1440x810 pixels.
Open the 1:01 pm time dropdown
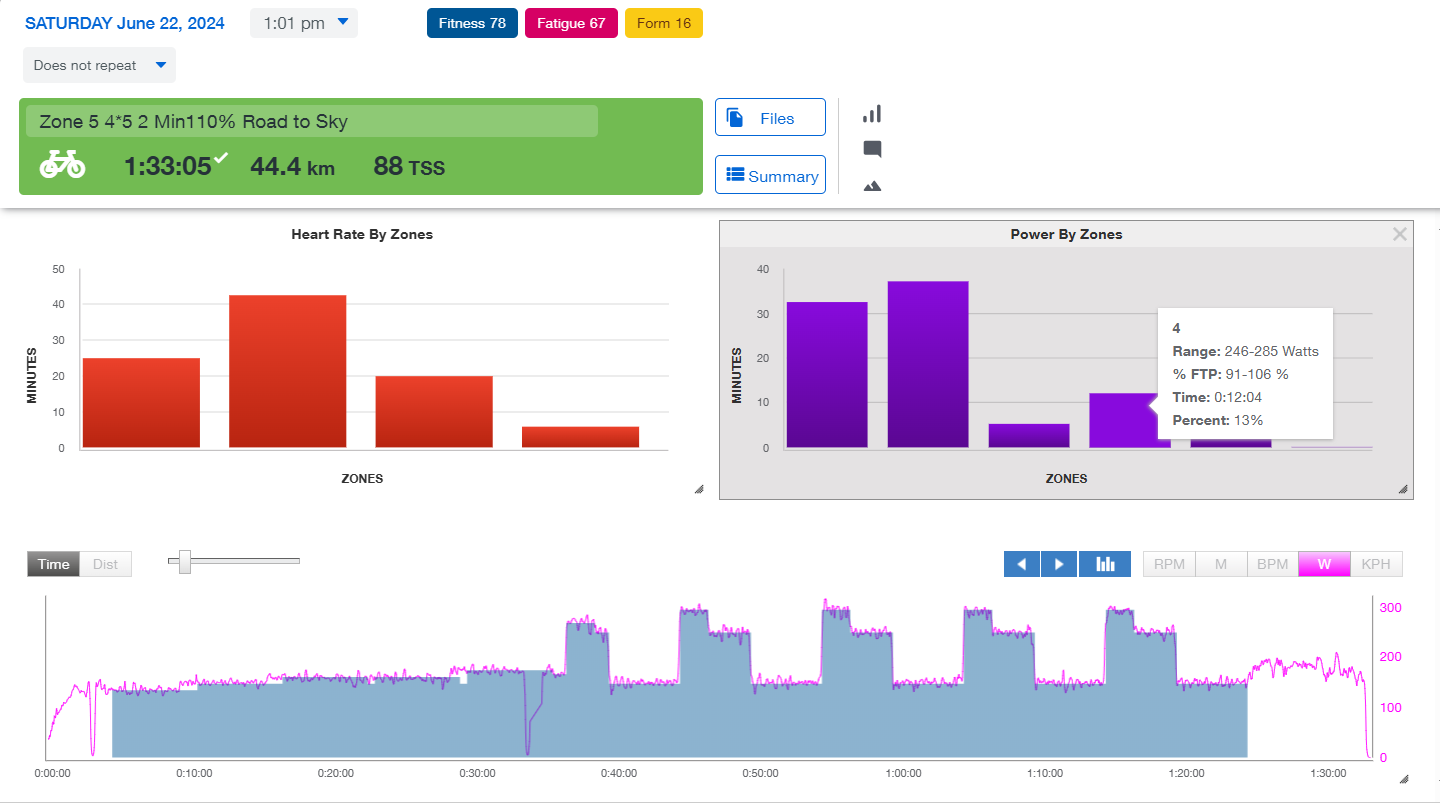pyautogui.click(x=303, y=23)
